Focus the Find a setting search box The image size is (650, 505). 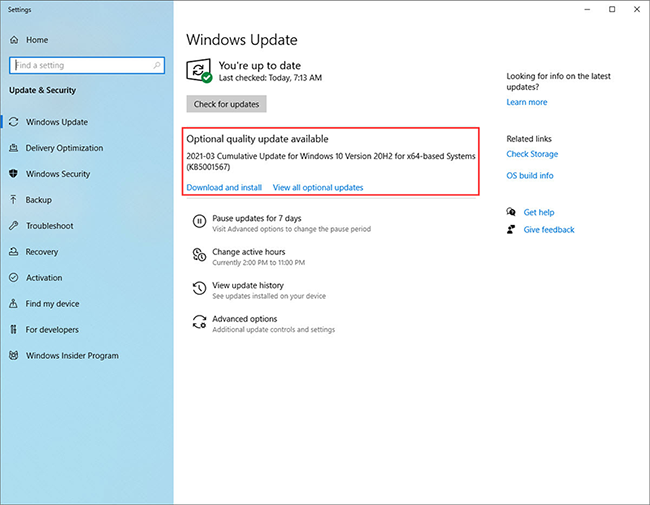click(87, 65)
